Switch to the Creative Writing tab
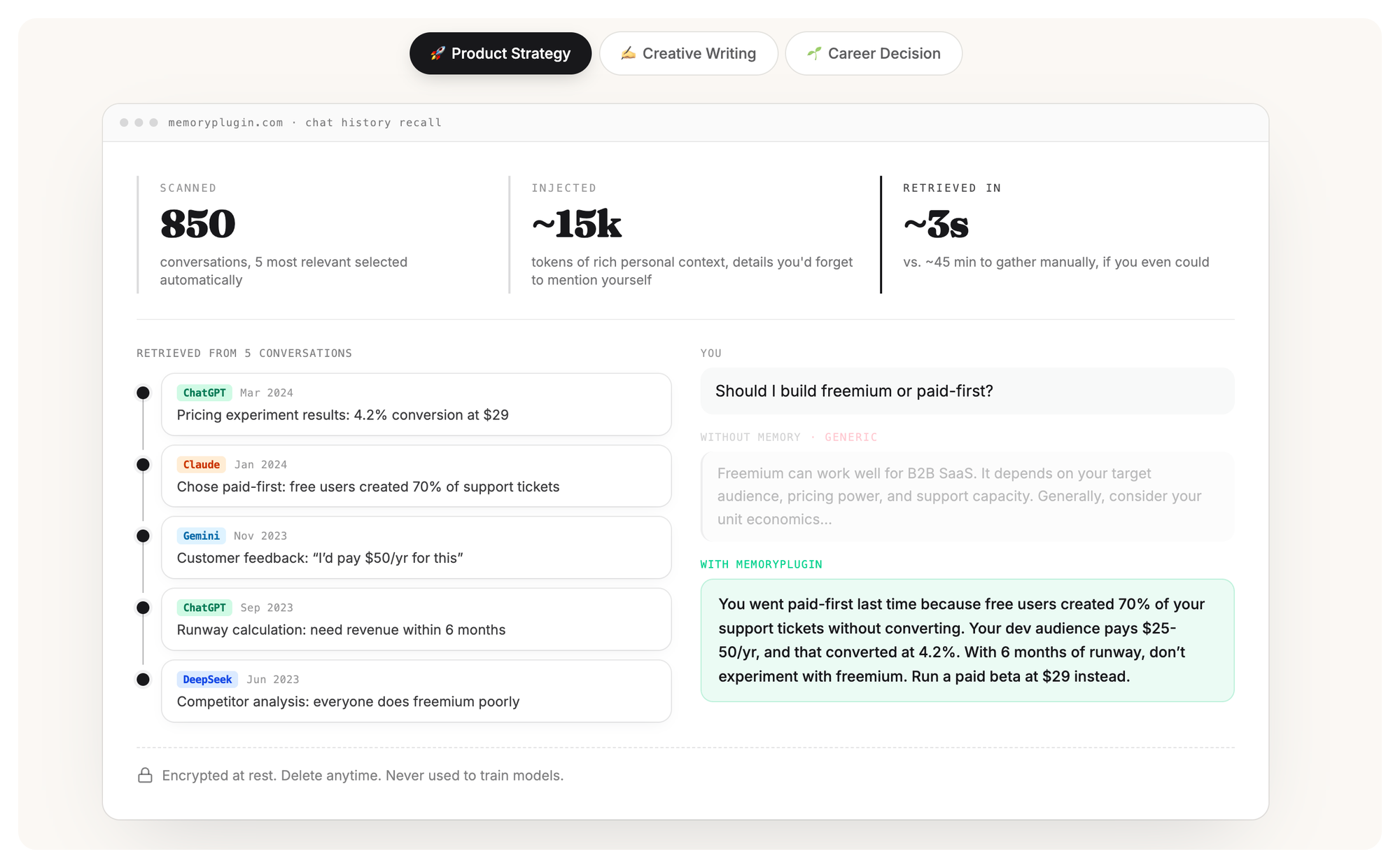The height and width of the screenshot is (868, 1400). tap(689, 53)
